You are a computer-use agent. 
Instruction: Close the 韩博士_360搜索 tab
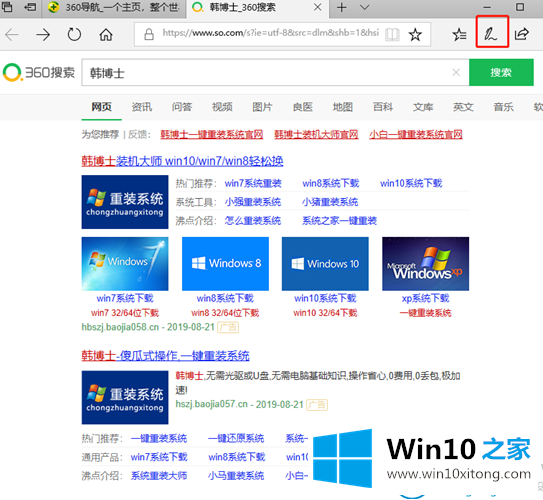coord(317,7)
